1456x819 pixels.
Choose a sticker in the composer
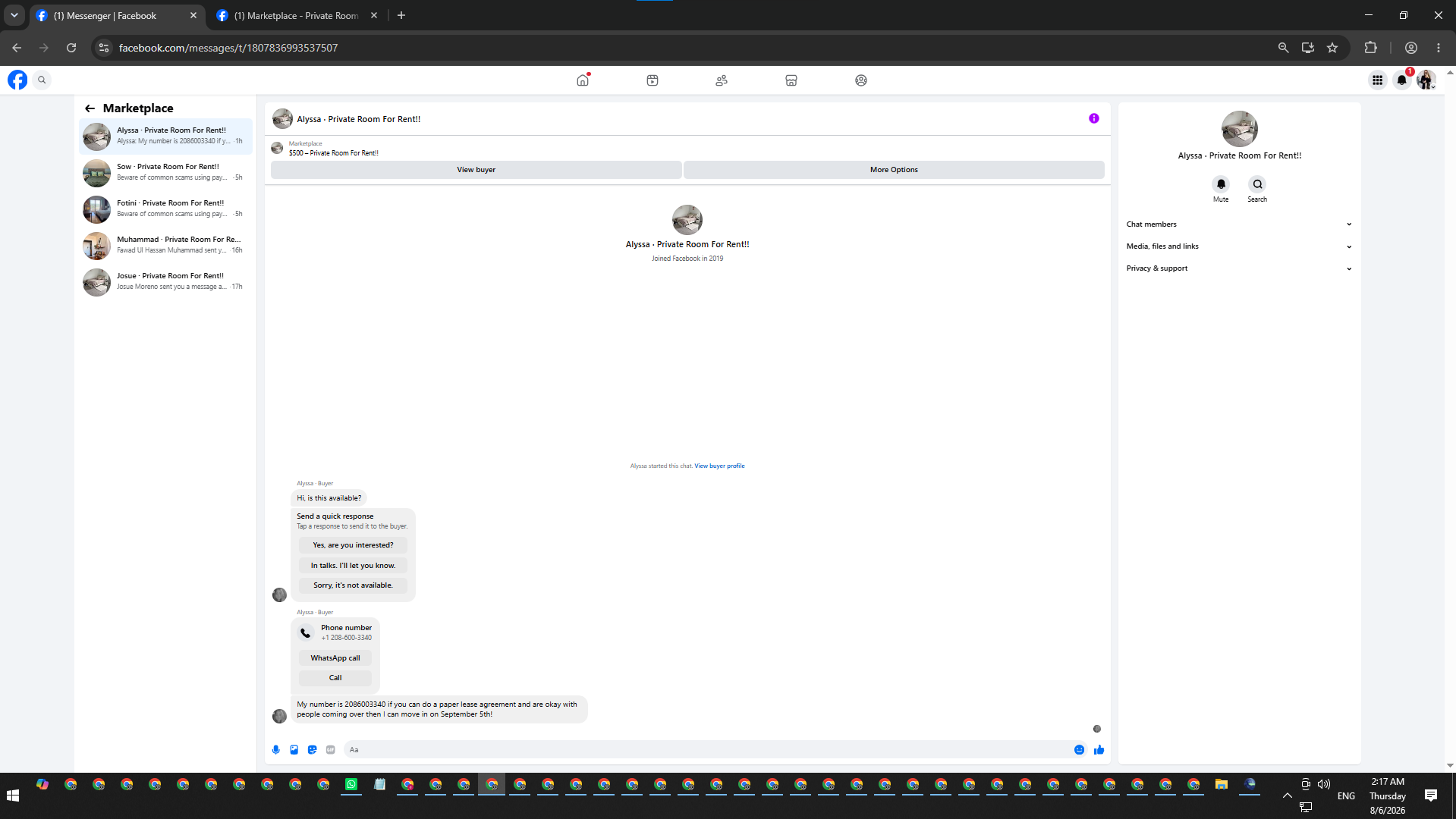313,750
